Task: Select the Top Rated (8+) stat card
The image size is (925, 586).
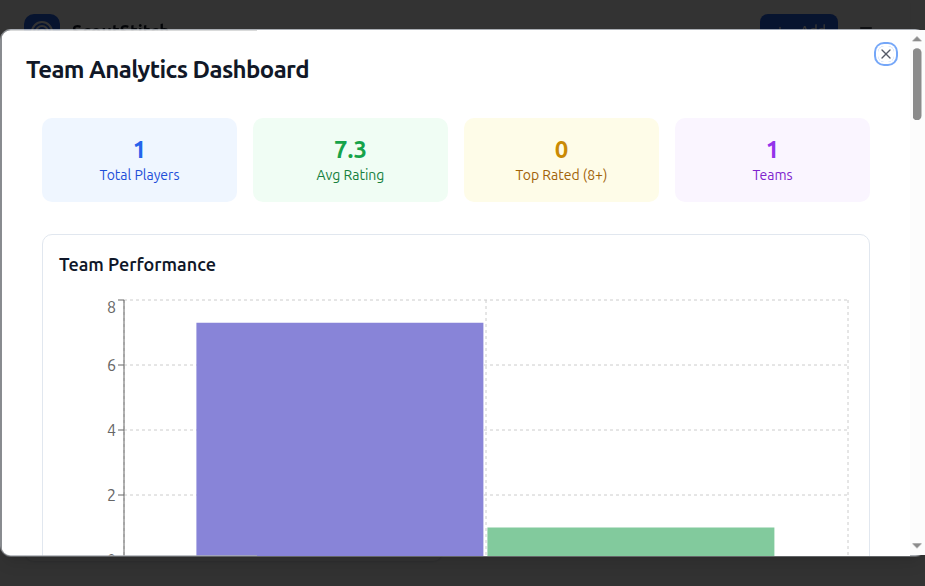Action: (x=561, y=159)
